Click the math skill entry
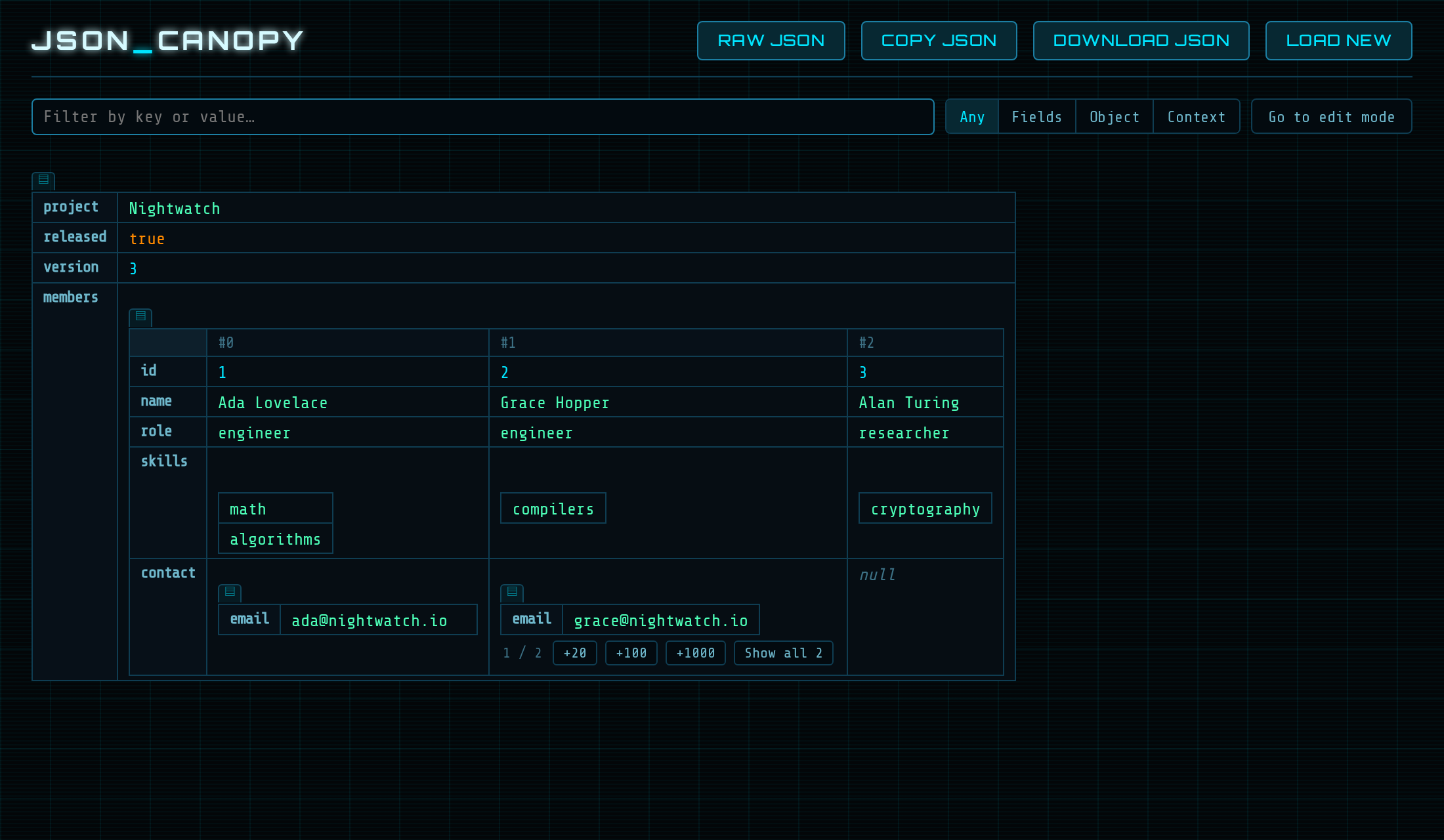 coord(276,509)
